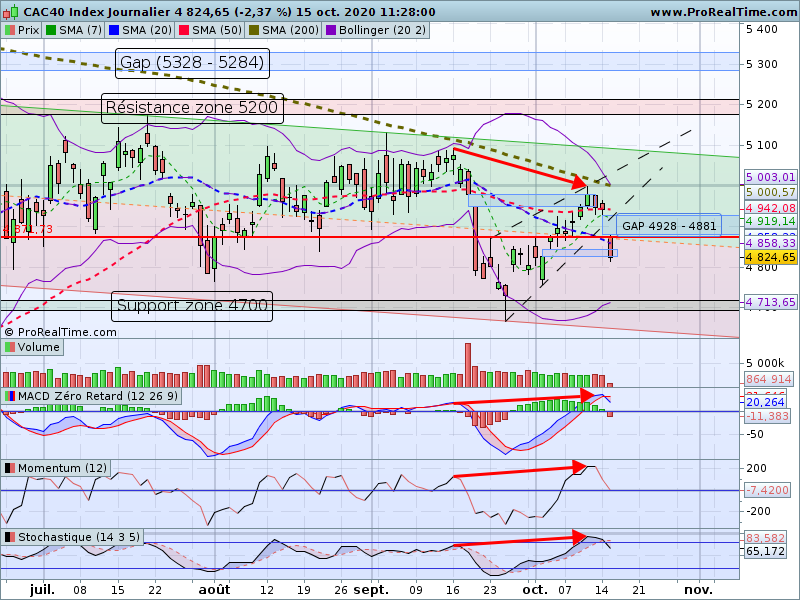Click the Momentum (12) panel icon
The width and height of the screenshot is (800, 600).
(x=10, y=468)
